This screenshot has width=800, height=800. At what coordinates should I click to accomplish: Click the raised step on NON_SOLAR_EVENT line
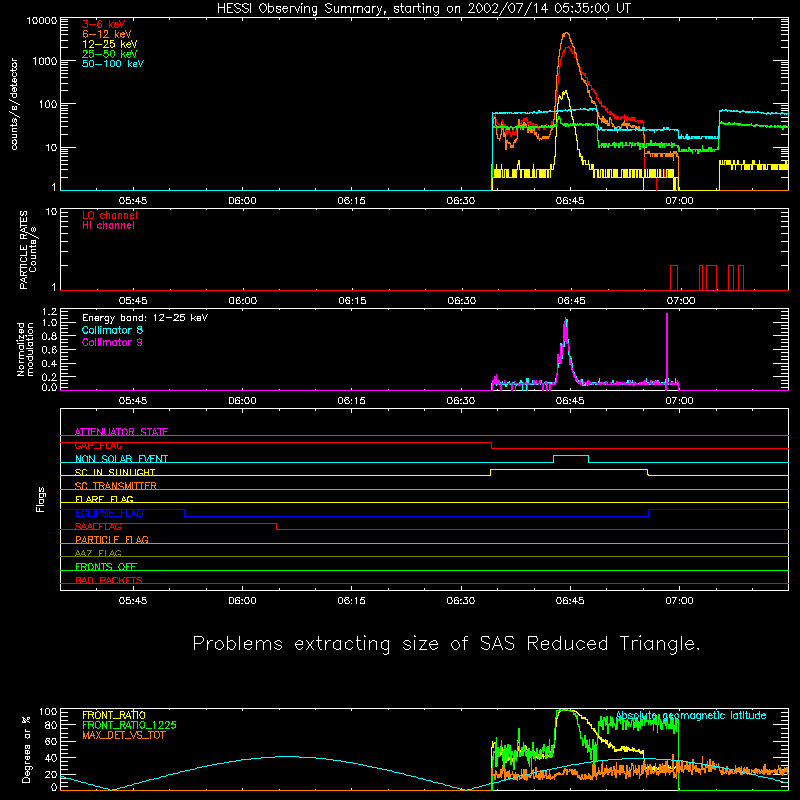pos(571,456)
